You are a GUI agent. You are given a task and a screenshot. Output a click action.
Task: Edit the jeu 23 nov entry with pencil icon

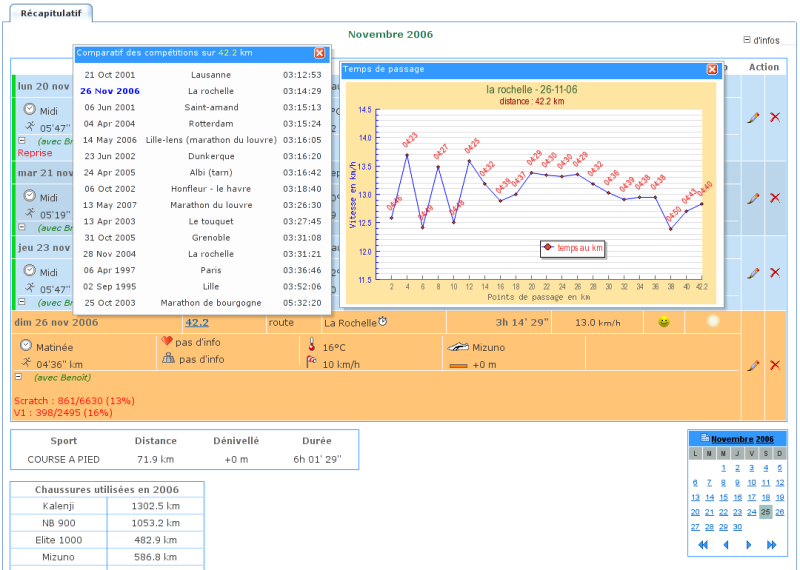tap(753, 273)
